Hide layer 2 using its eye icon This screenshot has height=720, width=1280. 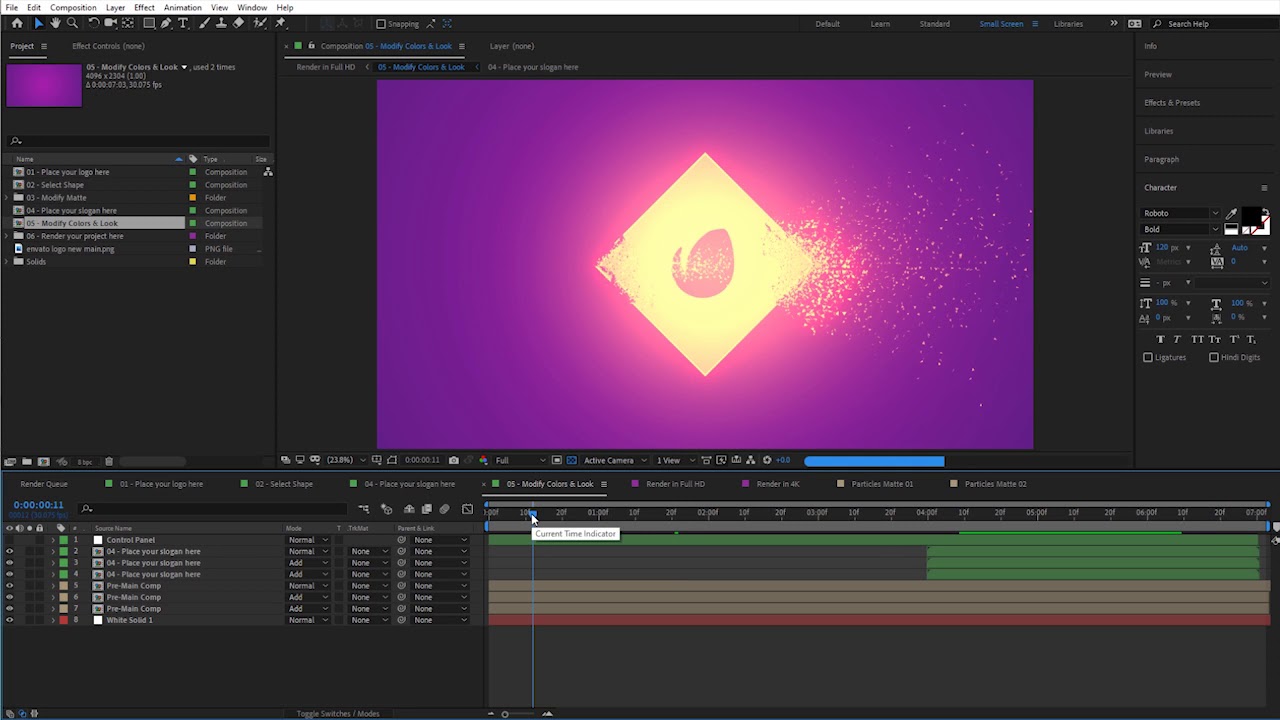(10, 551)
